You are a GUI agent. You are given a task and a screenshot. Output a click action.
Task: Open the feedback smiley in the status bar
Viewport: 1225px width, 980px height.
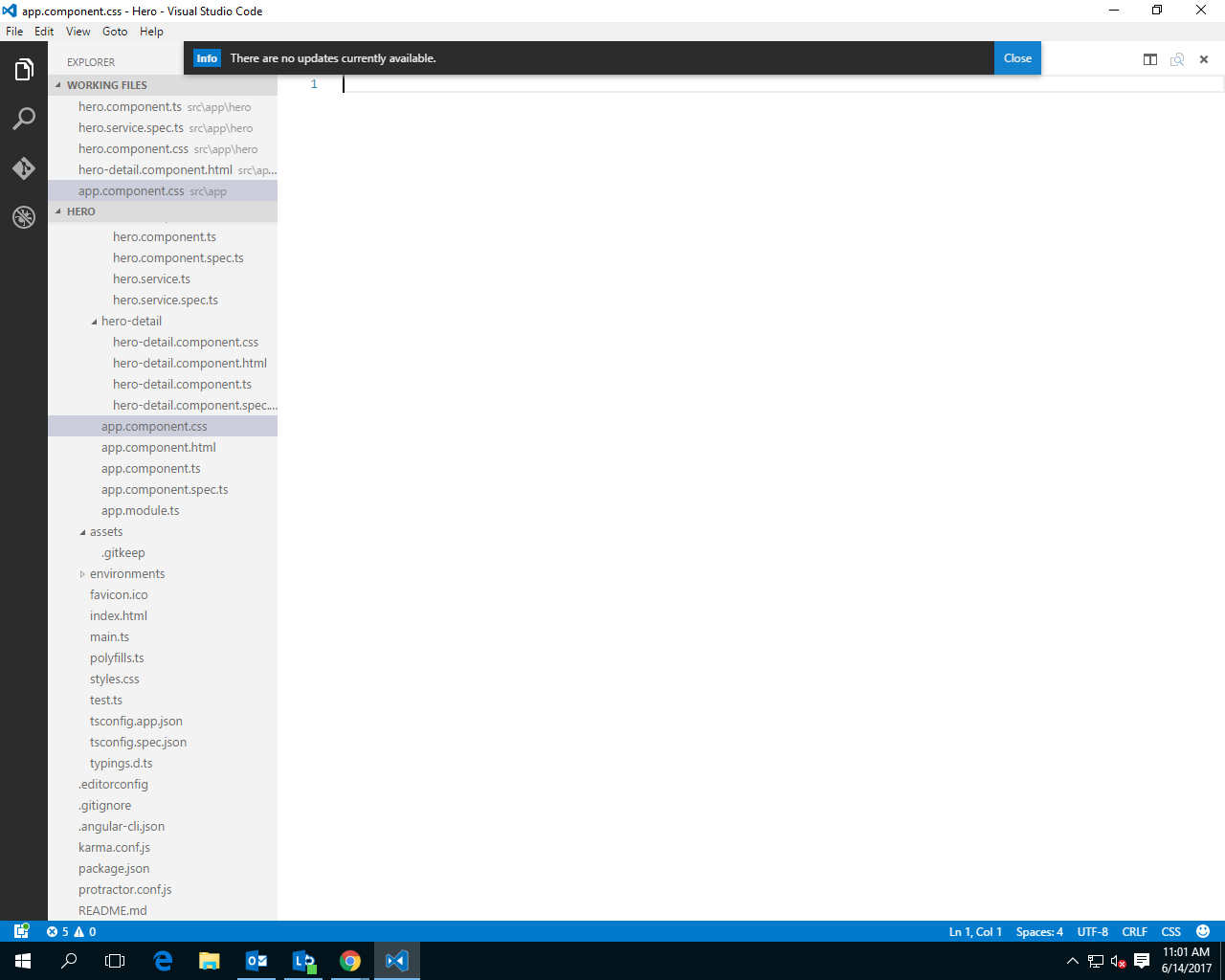(x=1202, y=931)
